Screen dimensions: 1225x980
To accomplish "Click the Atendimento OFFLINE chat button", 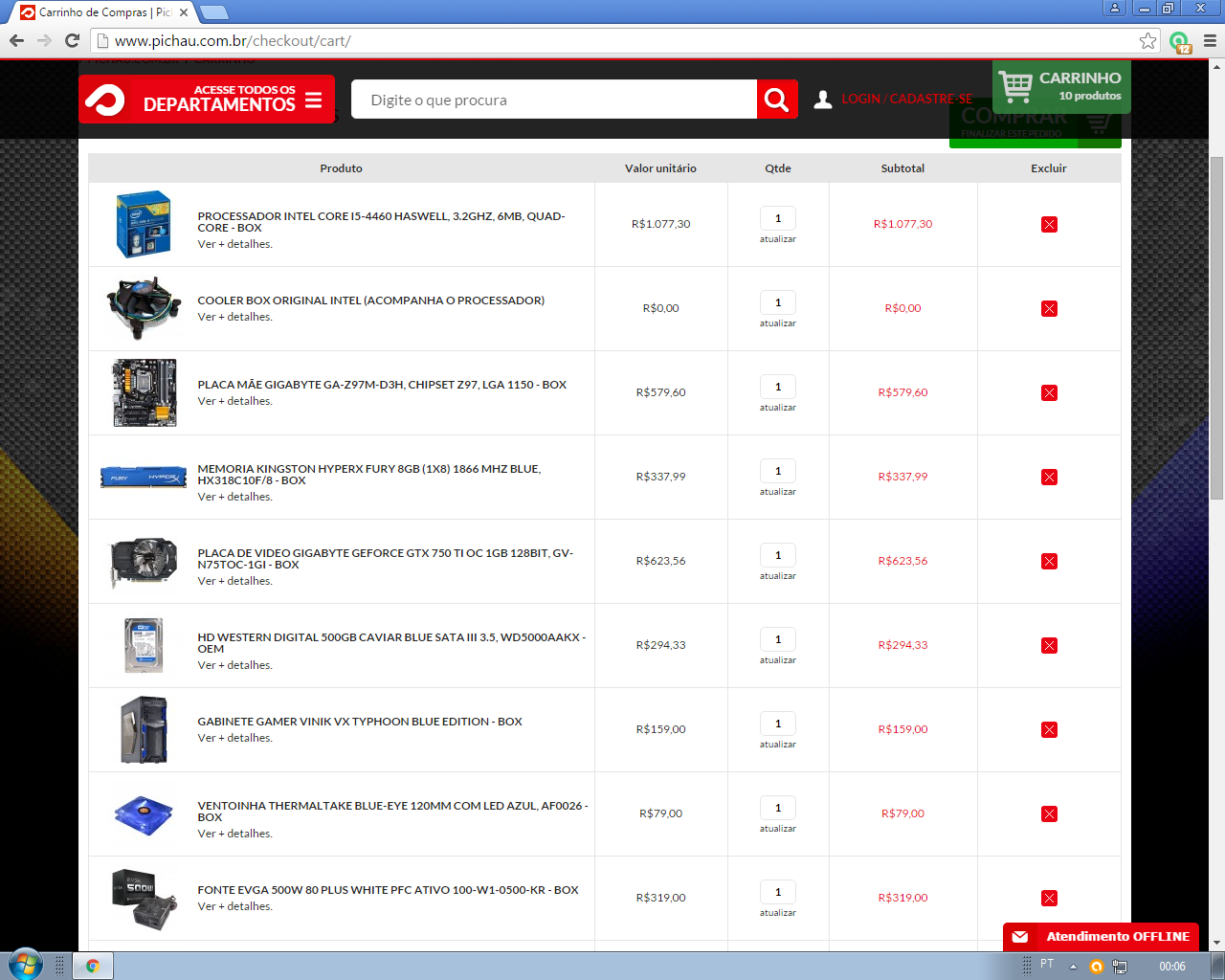I will pos(1101,937).
